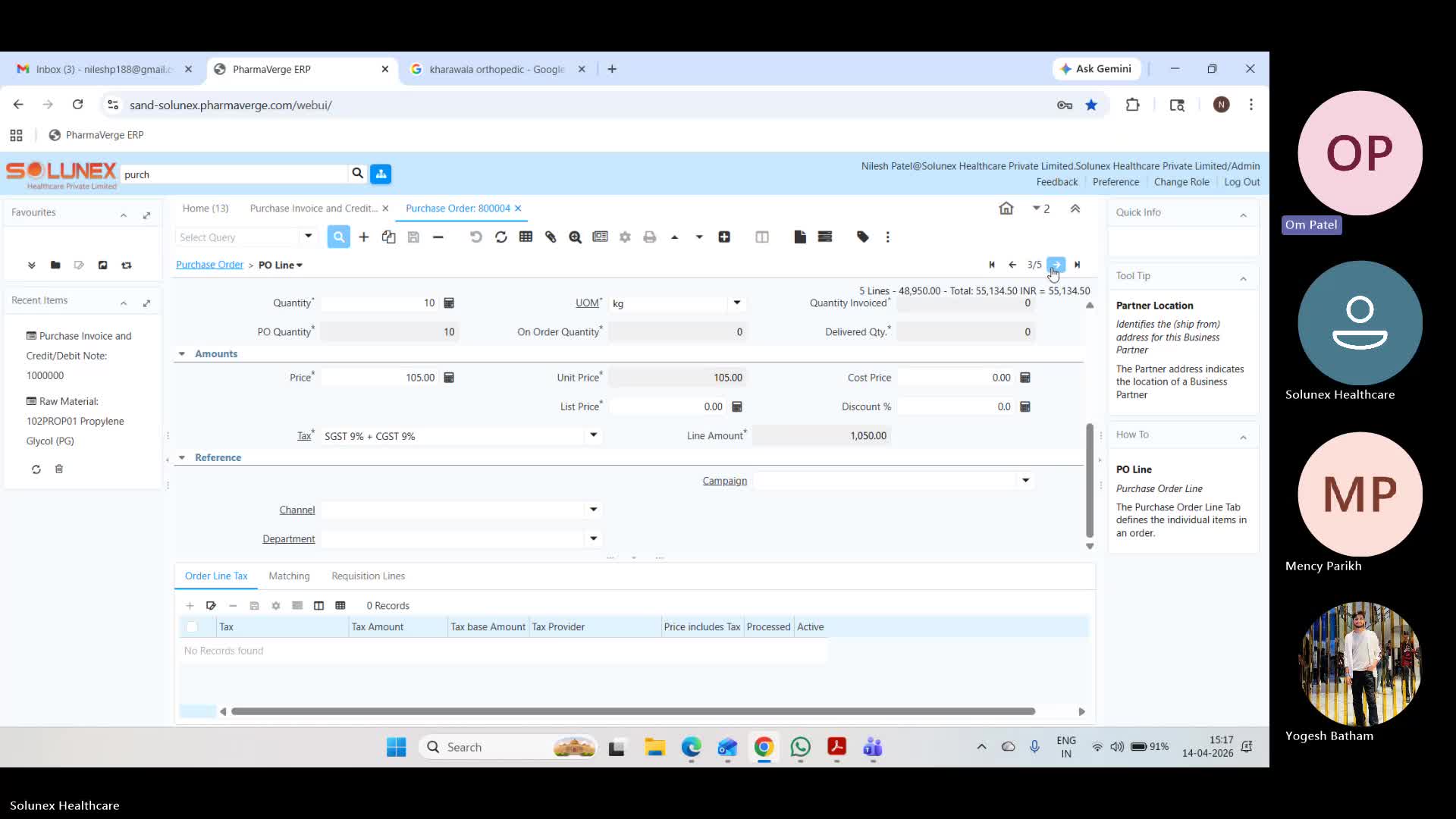This screenshot has height=819, width=1456.
Task: Open the Campaign dropdown
Action: pyautogui.click(x=1025, y=480)
